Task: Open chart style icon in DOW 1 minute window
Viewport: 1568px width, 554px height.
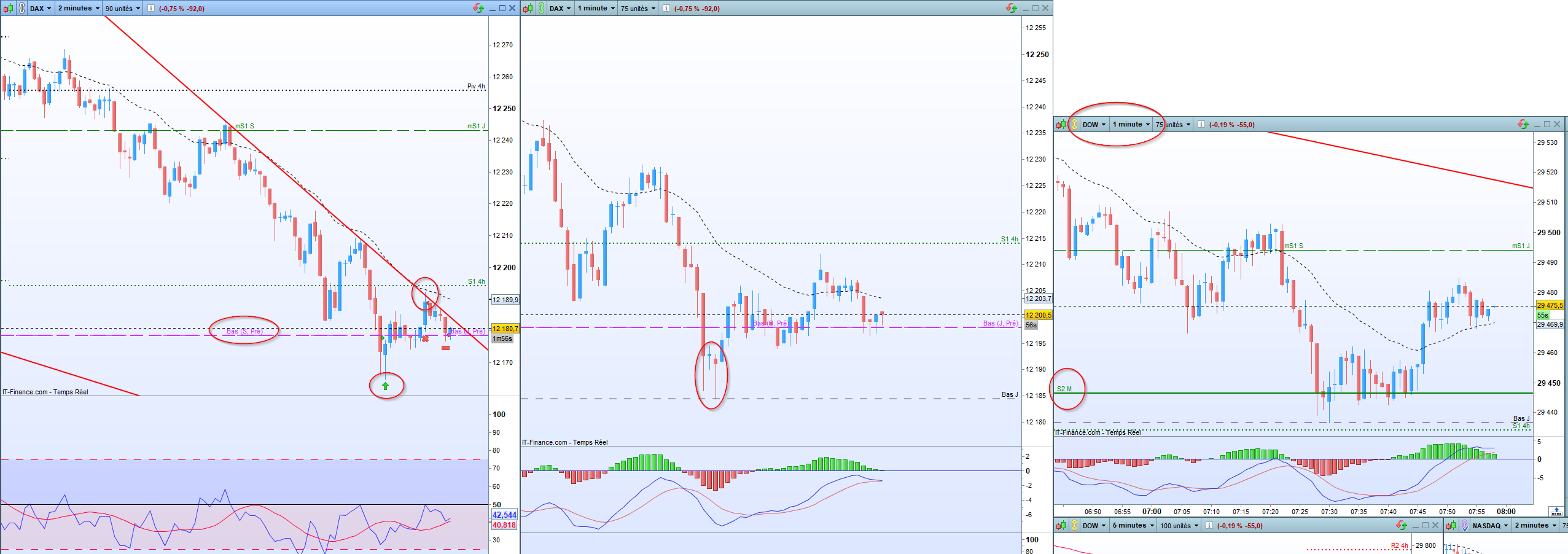Action: point(1061,125)
